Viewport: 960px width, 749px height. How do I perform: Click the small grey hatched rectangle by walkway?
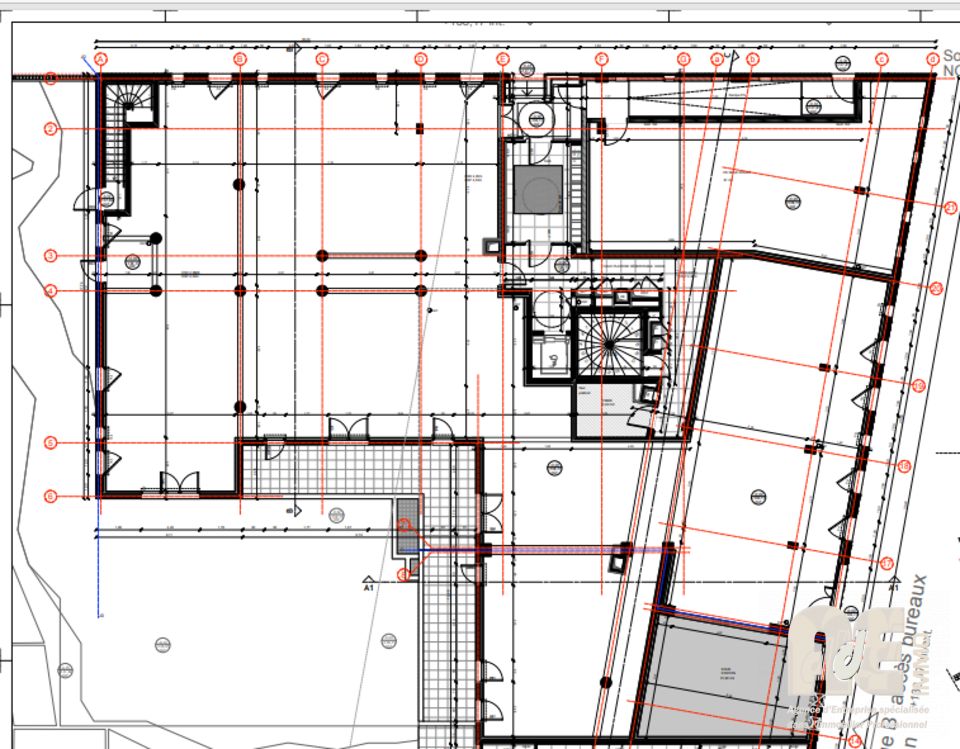407,525
